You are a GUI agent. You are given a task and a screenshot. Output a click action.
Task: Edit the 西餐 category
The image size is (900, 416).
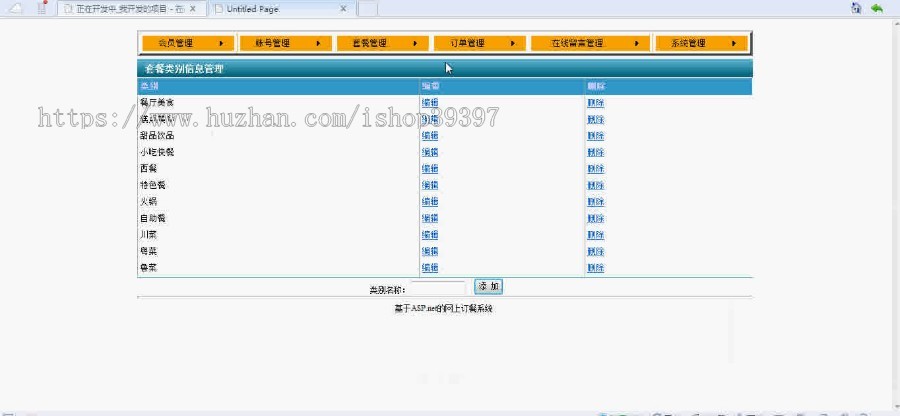(x=430, y=169)
